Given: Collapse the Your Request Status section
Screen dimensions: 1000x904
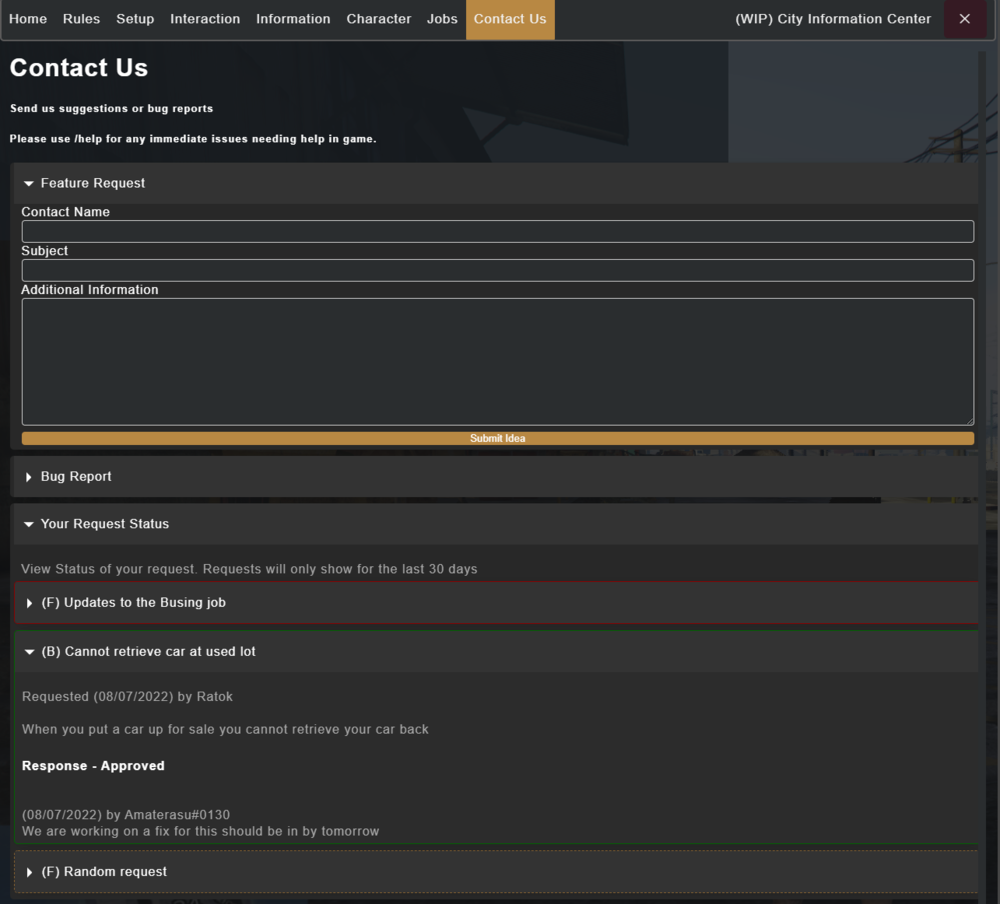Looking at the screenshot, I should [x=105, y=523].
